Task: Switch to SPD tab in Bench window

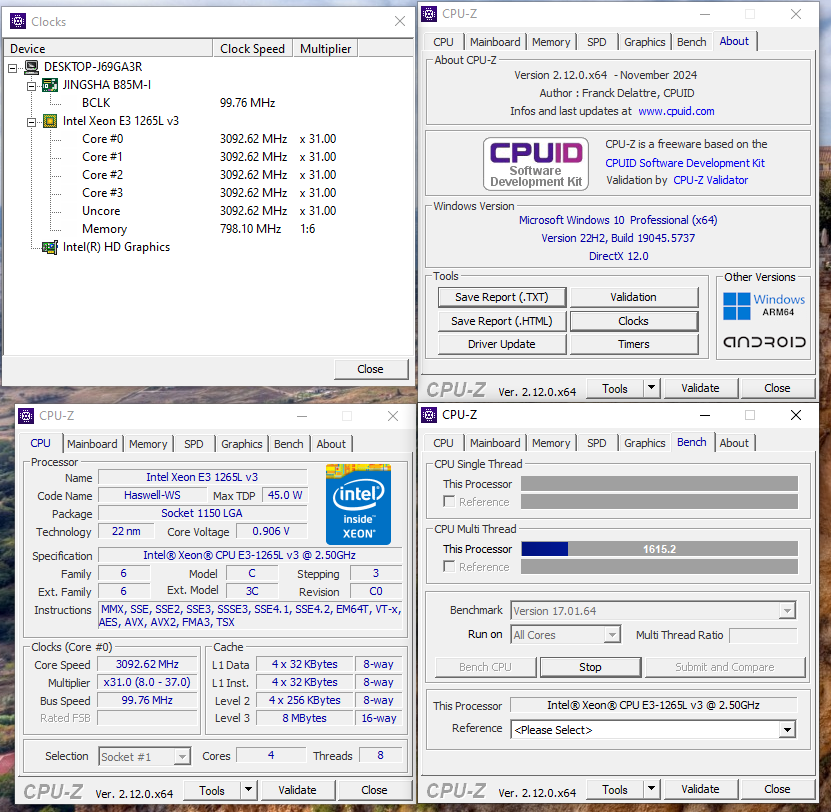Action: pyautogui.click(x=596, y=443)
